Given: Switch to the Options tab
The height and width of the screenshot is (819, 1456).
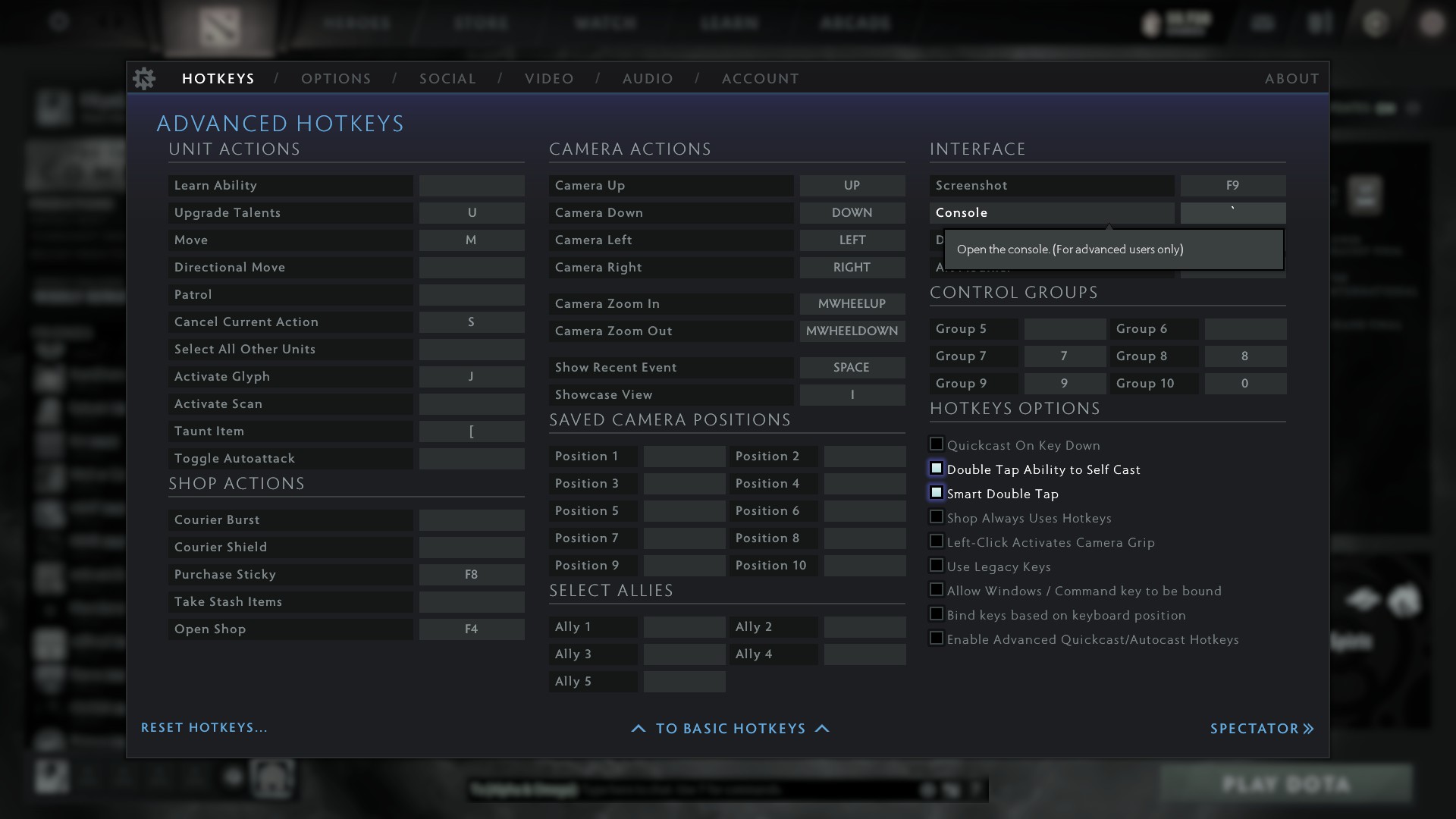Looking at the screenshot, I should coord(336,79).
